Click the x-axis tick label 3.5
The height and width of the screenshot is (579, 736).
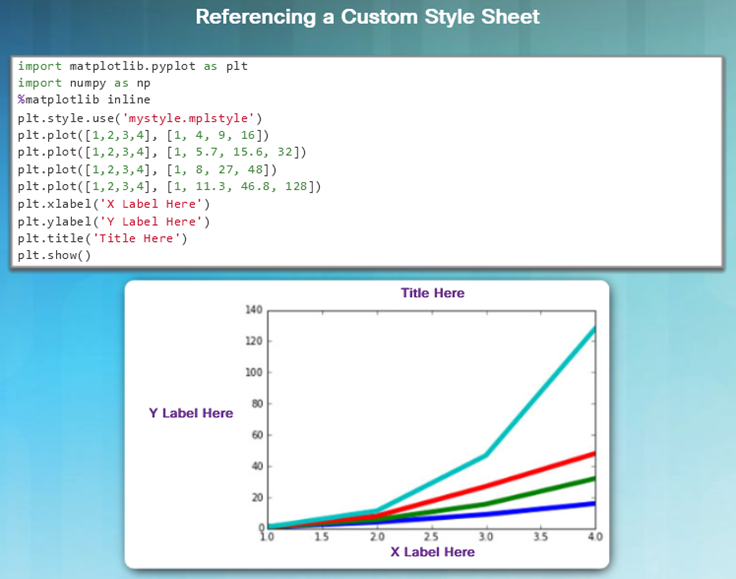click(541, 537)
